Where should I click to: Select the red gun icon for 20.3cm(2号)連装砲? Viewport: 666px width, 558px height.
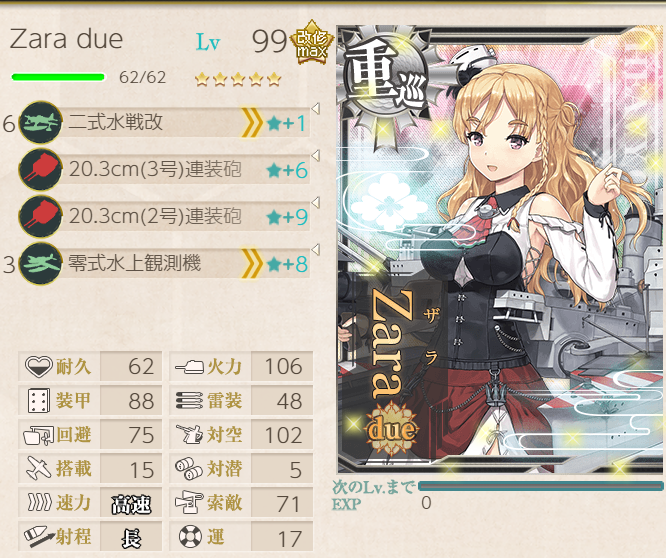(41, 217)
